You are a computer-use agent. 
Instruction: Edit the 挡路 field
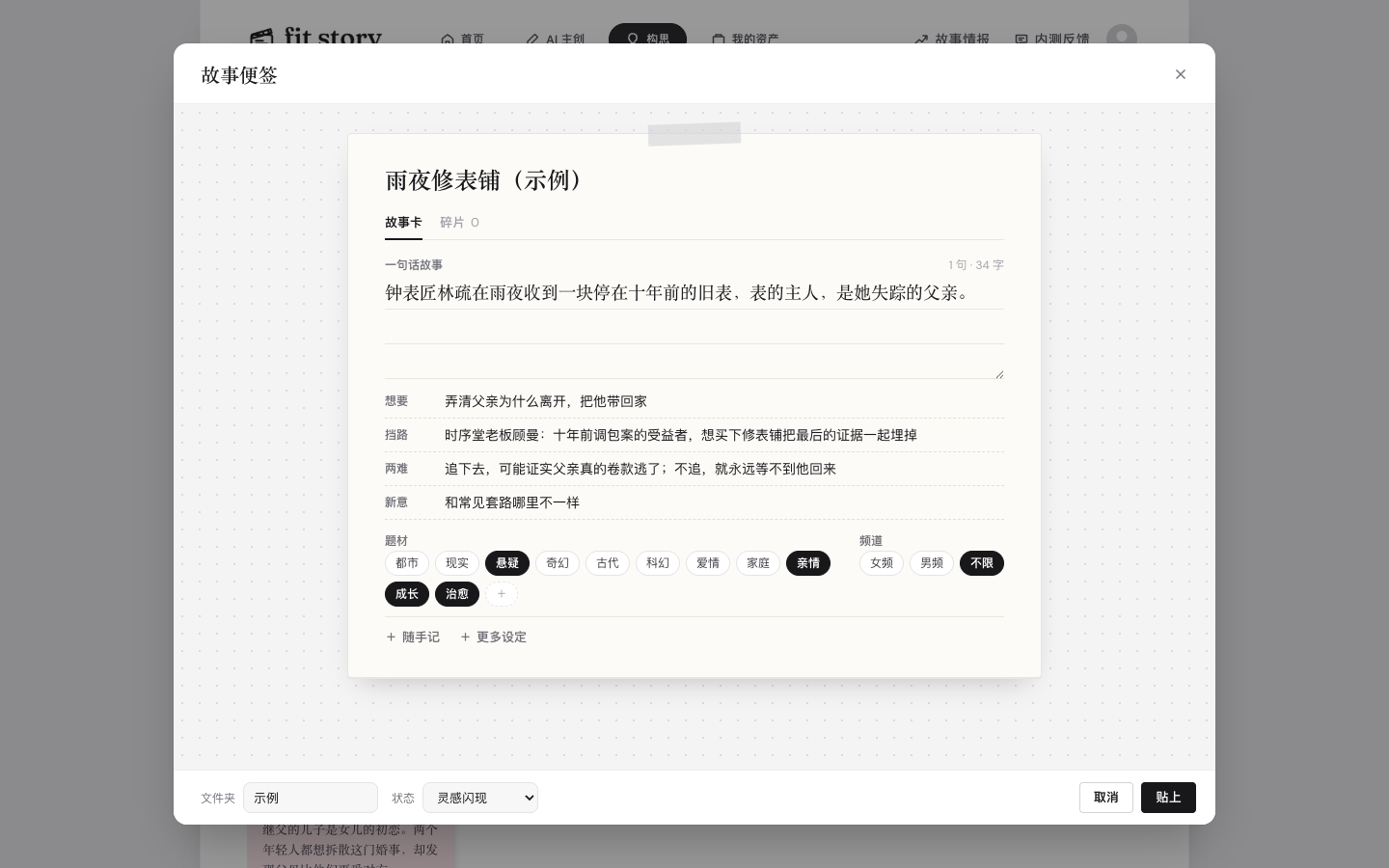pyautogui.click(x=723, y=435)
